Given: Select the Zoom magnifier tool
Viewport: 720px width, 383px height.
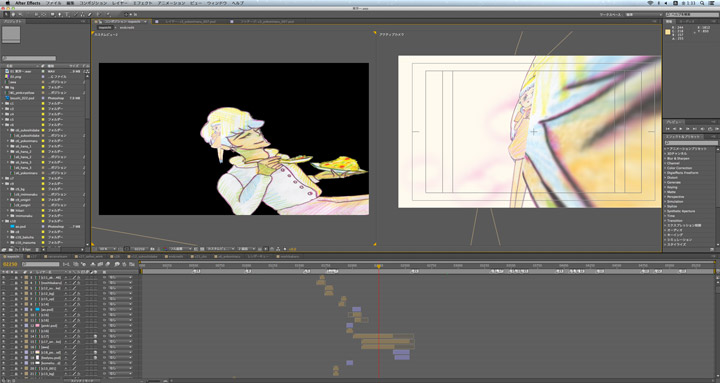Looking at the screenshot, I should click(20, 14).
